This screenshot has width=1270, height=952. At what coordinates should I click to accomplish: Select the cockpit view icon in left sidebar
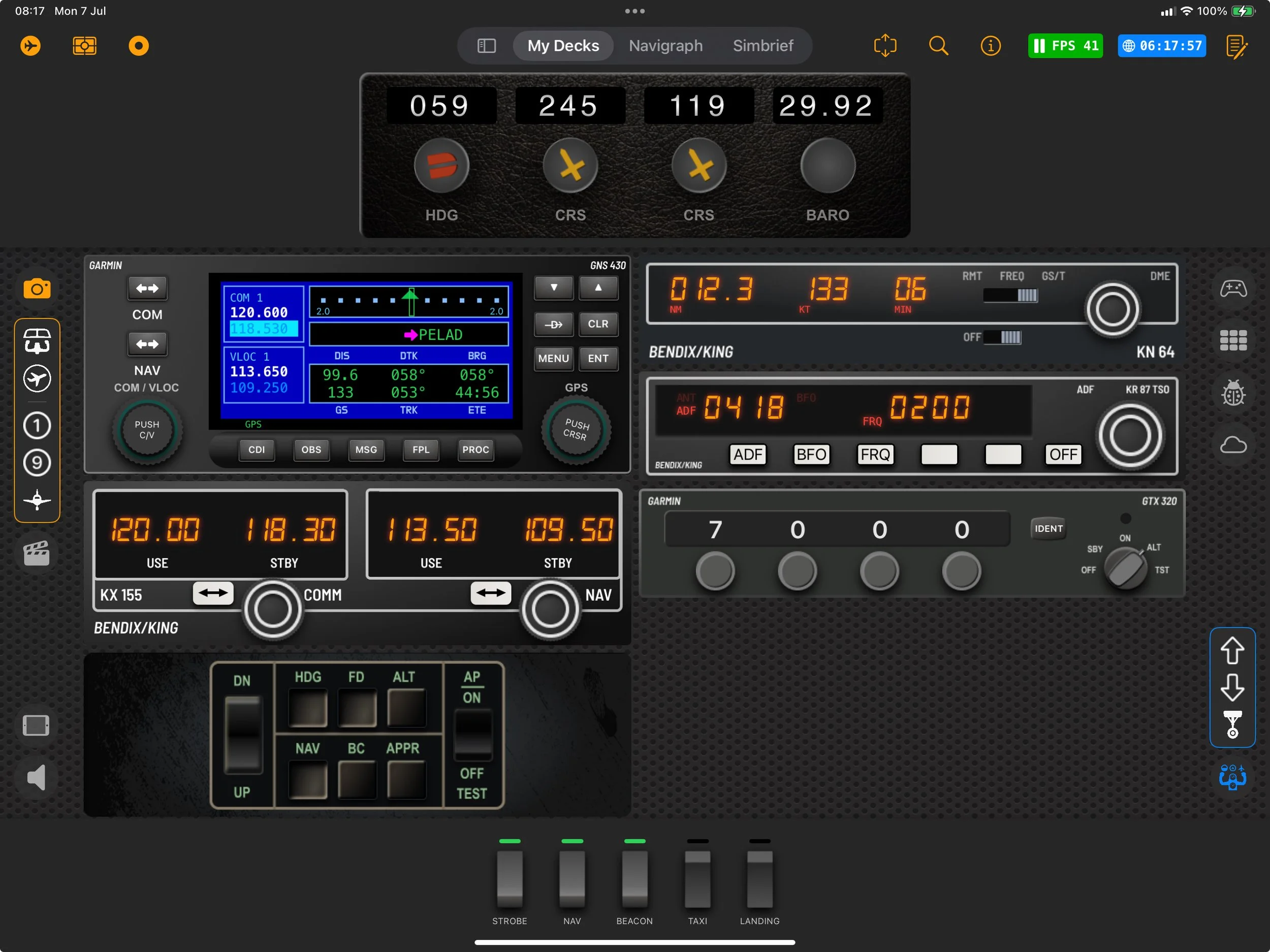click(37, 341)
